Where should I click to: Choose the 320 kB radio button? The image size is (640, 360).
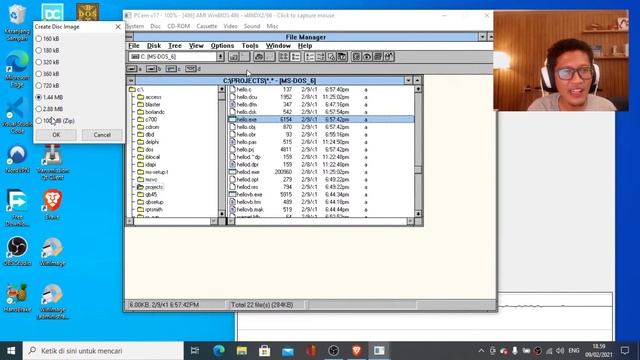pyautogui.click(x=47, y=62)
